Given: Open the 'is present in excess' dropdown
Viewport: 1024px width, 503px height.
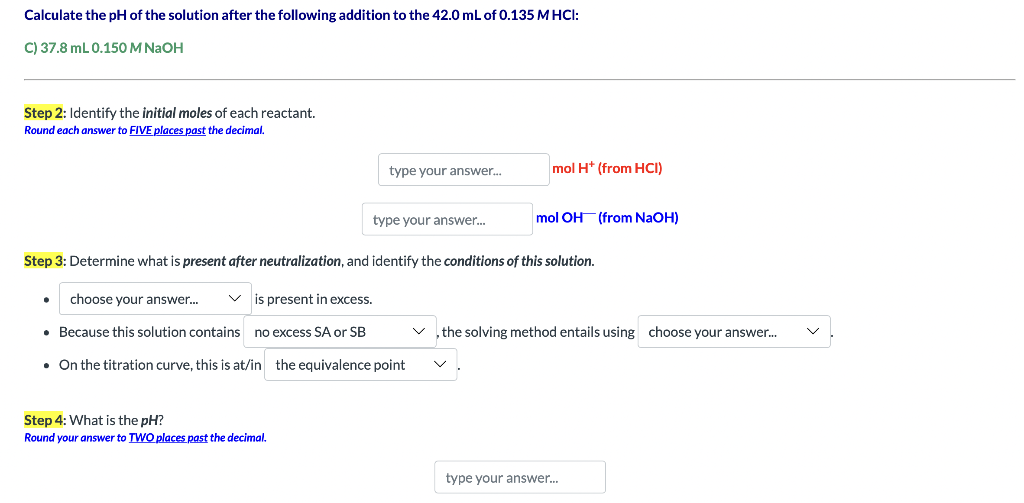Looking at the screenshot, I should pos(155,299).
